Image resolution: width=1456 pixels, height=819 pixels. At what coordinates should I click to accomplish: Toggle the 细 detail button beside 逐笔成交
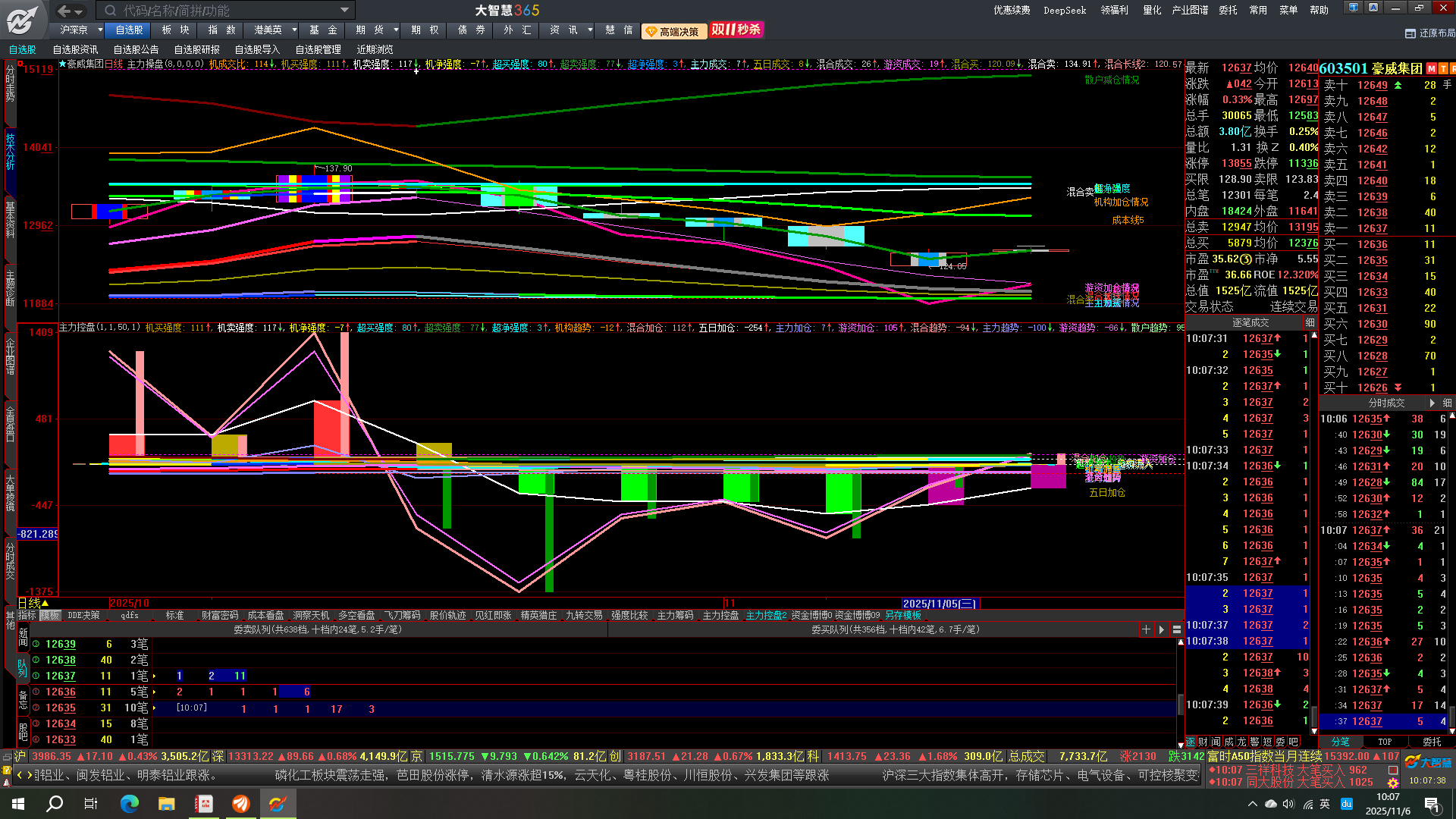[x=1310, y=322]
